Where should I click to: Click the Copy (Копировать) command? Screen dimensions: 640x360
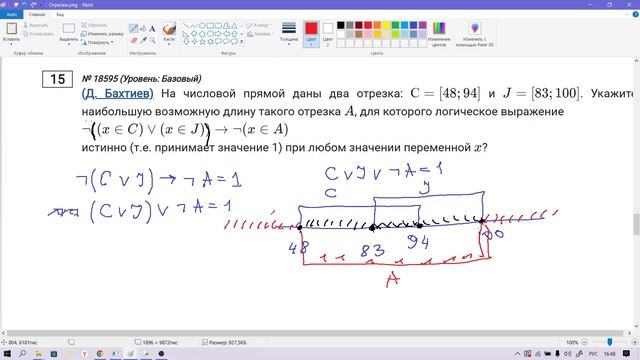click(x=38, y=34)
